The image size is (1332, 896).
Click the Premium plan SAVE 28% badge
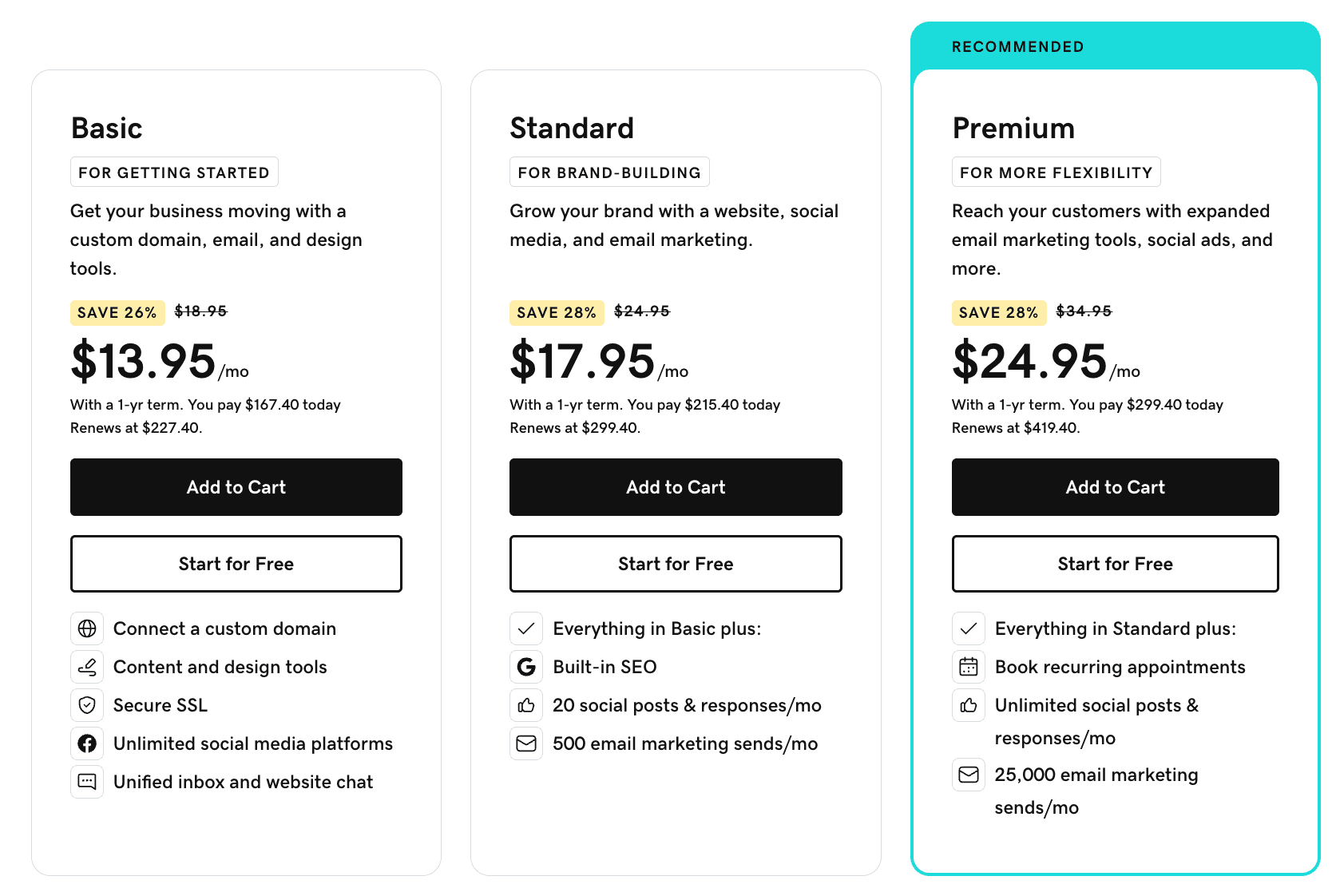[998, 312]
